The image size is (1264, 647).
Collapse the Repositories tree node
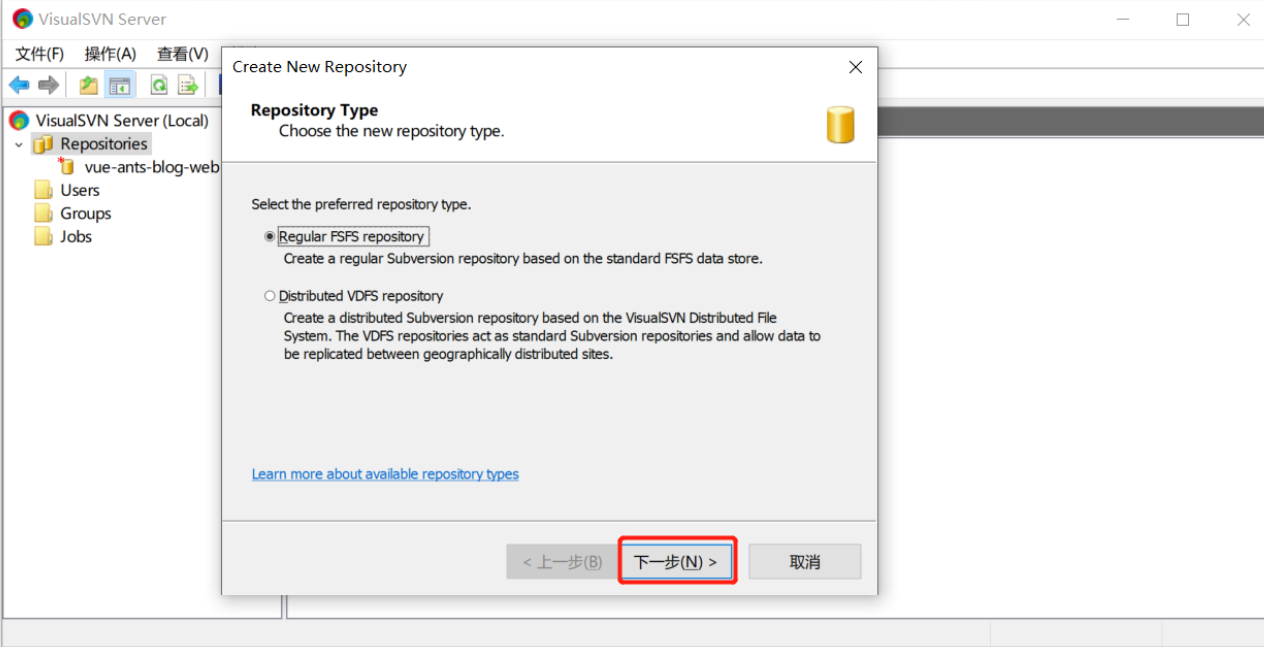pos(18,145)
